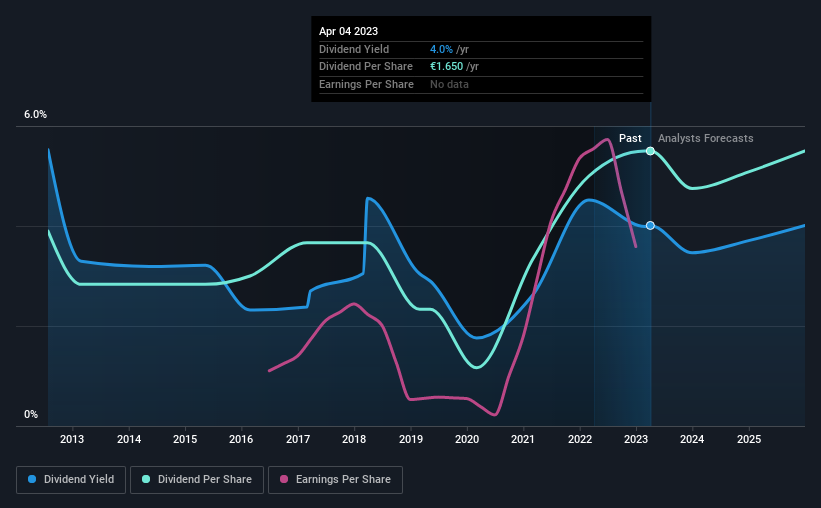The image size is (821, 508).
Task: Click the 2013 x-axis label
Action: click(x=72, y=439)
